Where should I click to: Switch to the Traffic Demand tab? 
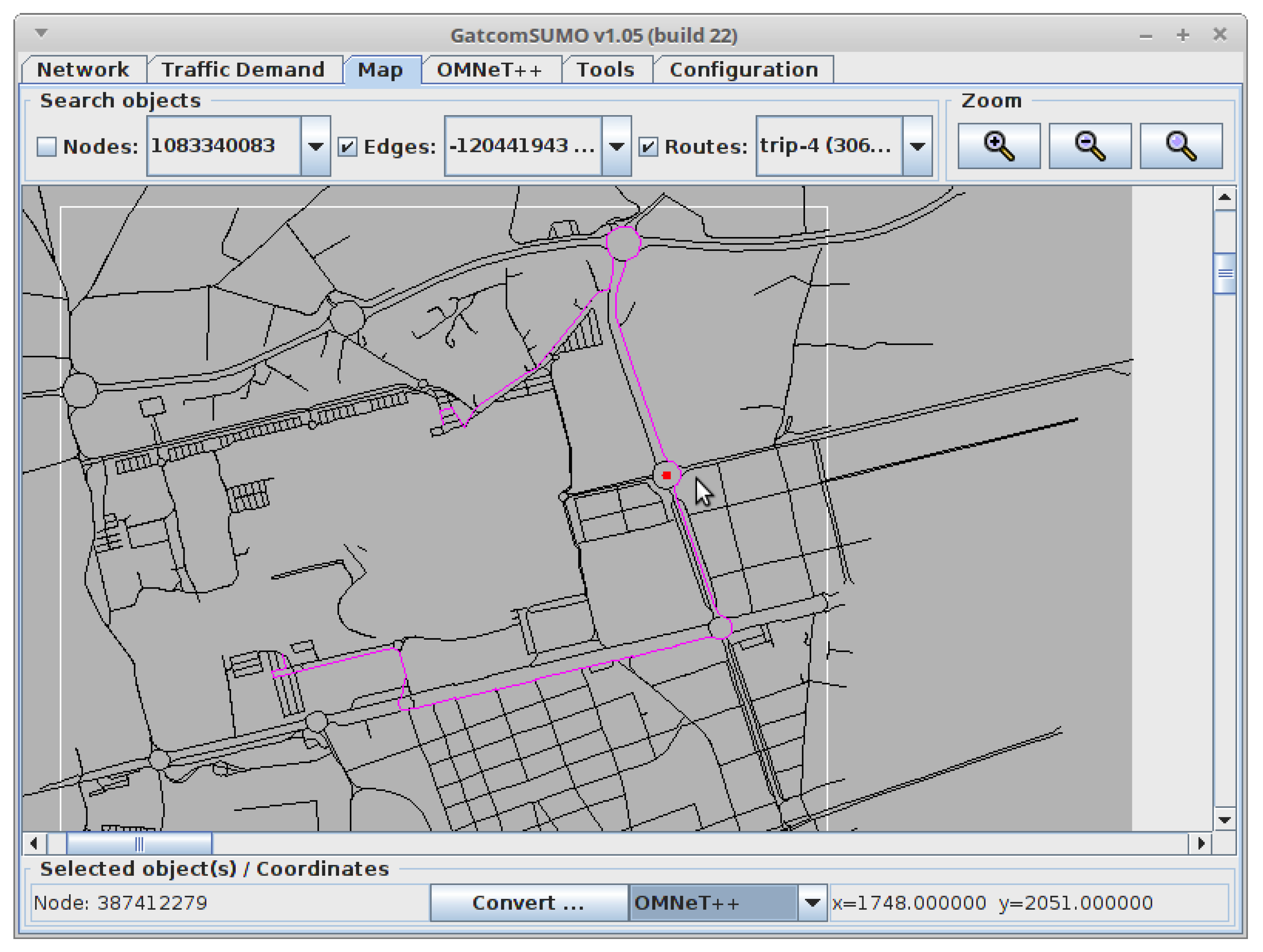[x=243, y=69]
